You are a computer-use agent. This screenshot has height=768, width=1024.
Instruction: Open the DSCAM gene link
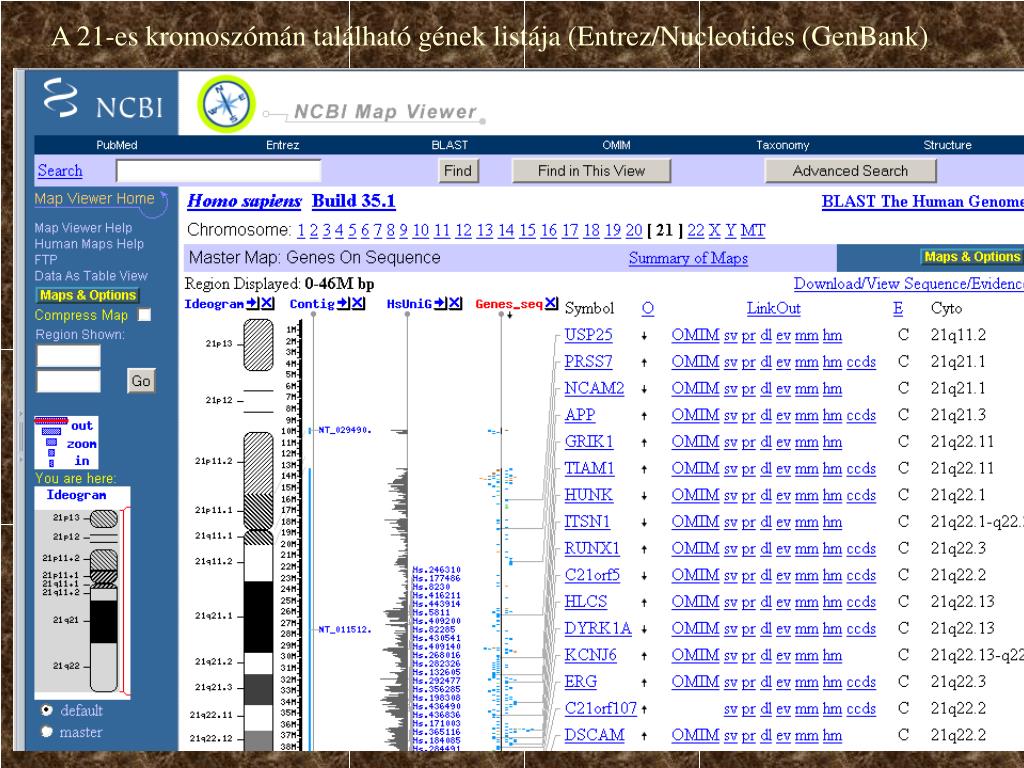[594, 735]
